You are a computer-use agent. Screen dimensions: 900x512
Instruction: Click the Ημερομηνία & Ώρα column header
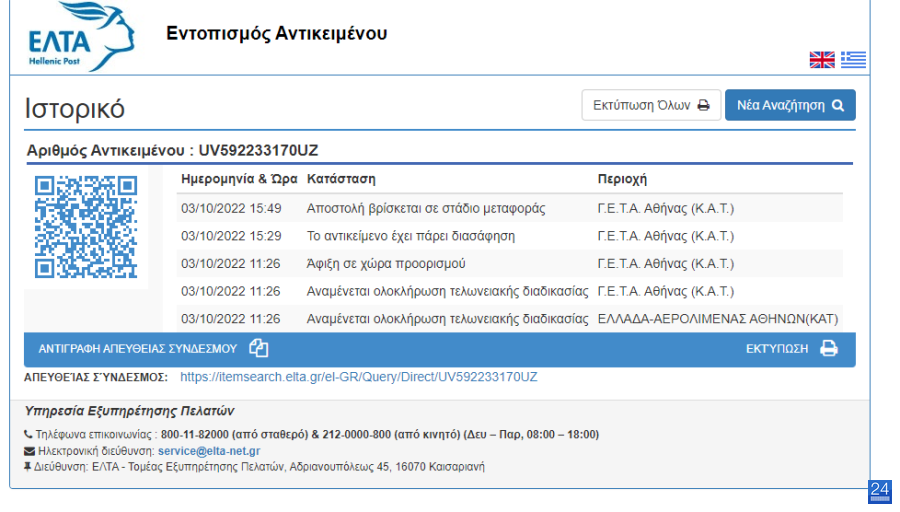(239, 179)
